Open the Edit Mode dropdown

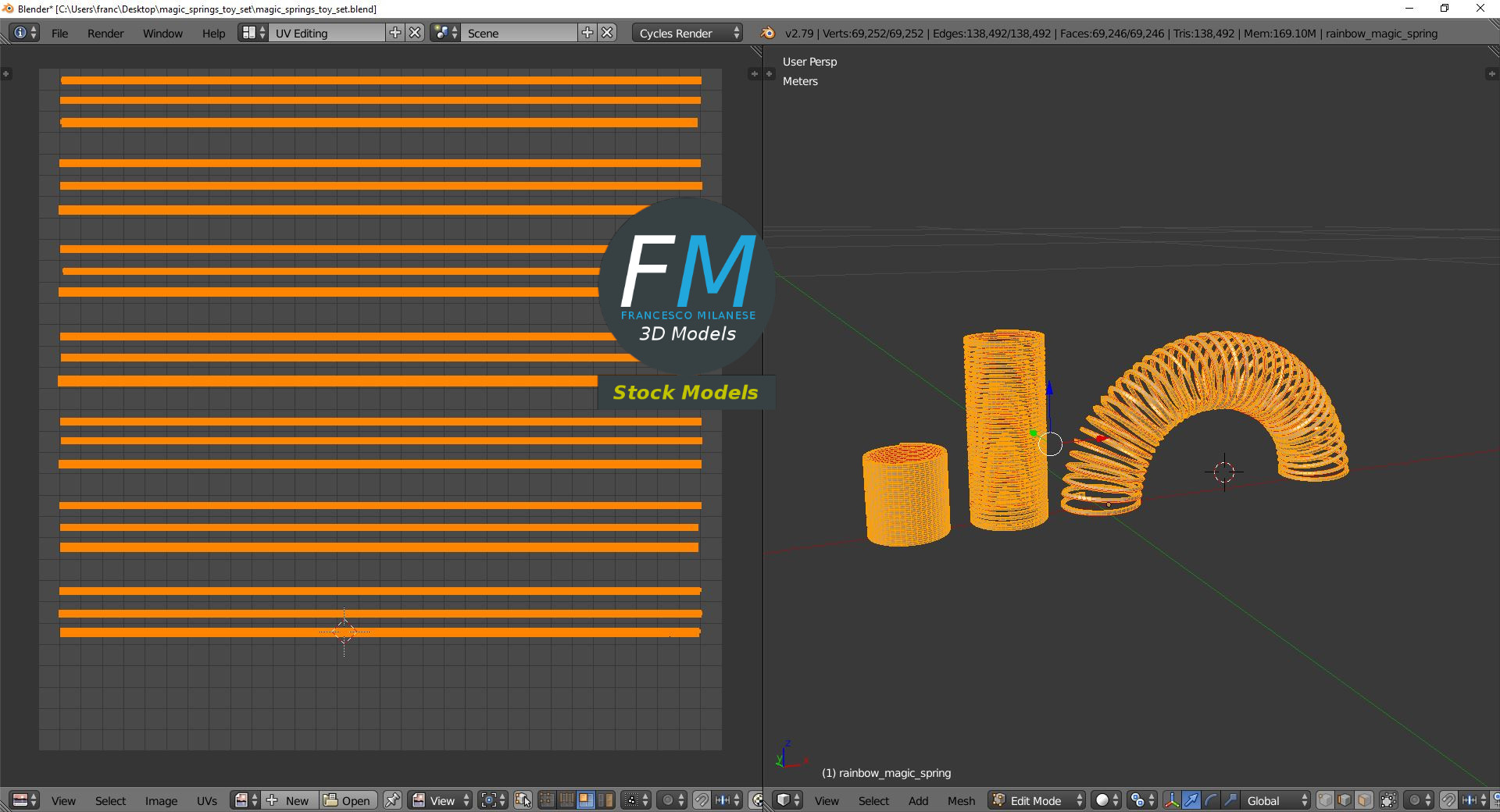pos(1037,800)
